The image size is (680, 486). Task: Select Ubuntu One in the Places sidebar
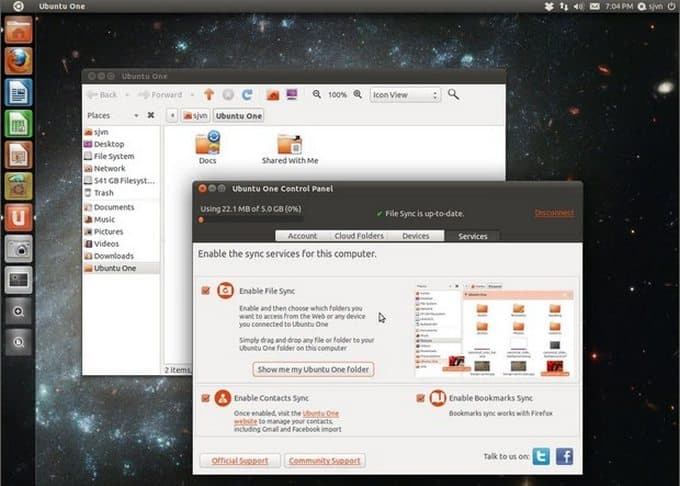(x=121, y=268)
